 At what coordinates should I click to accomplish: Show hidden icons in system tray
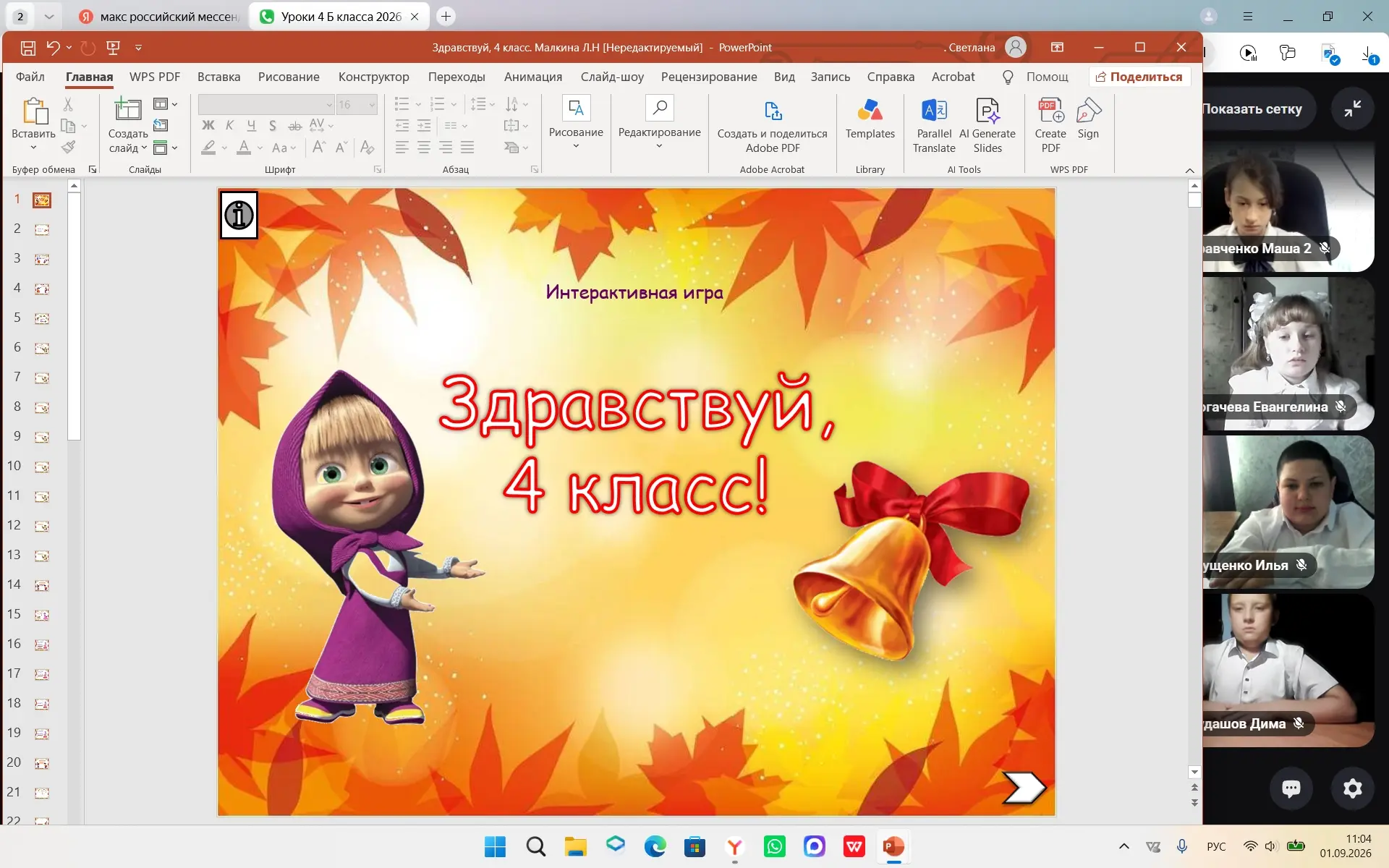pos(1123,846)
